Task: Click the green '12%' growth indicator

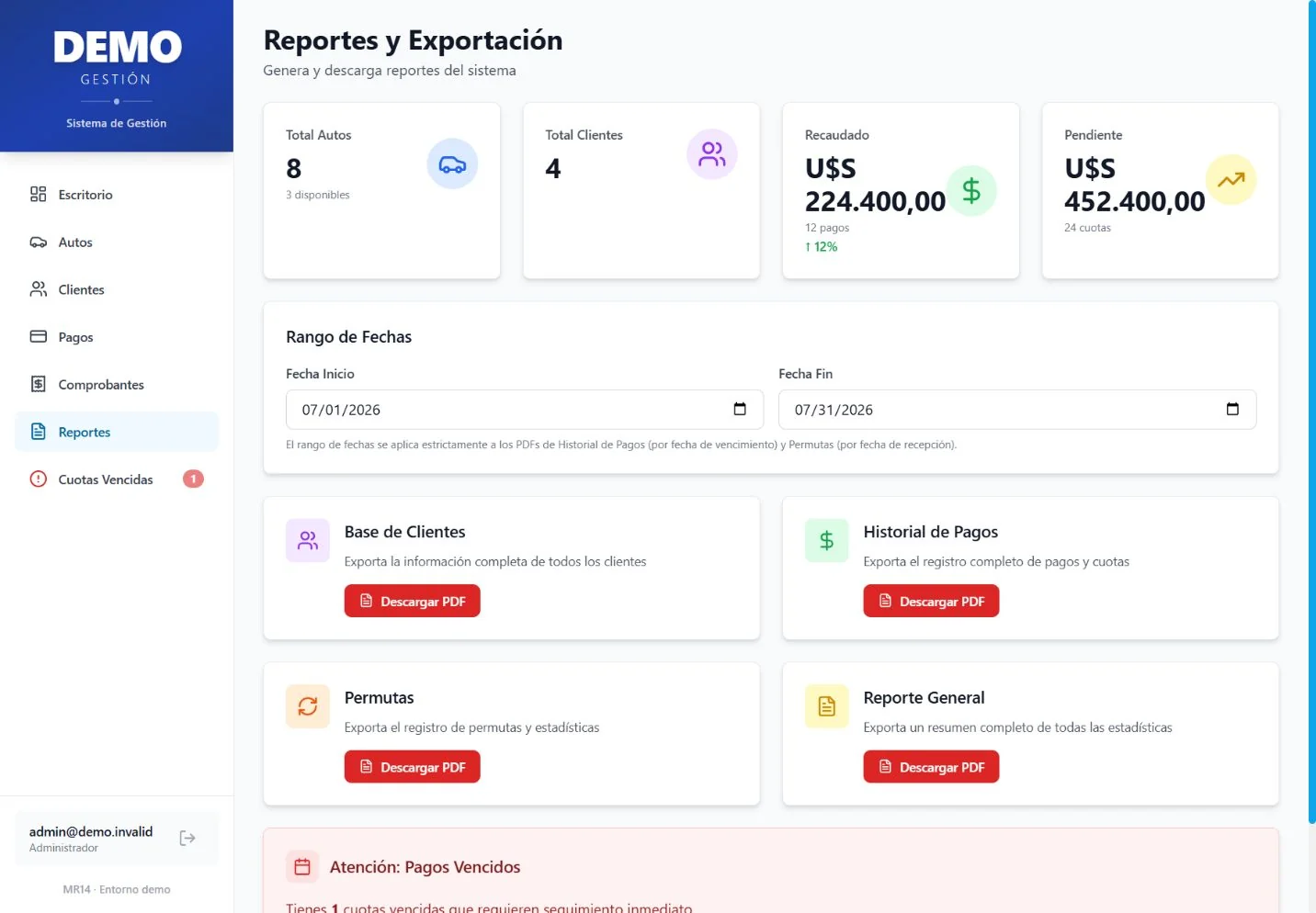Action: coord(822,247)
